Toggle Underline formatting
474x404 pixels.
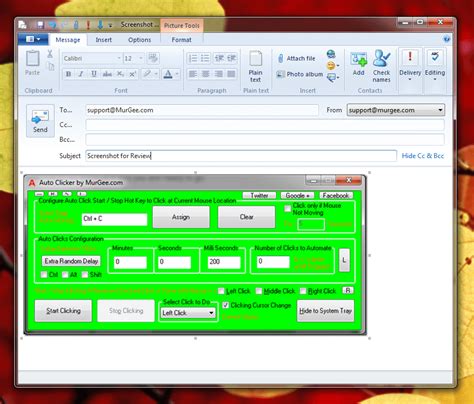(94, 74)
